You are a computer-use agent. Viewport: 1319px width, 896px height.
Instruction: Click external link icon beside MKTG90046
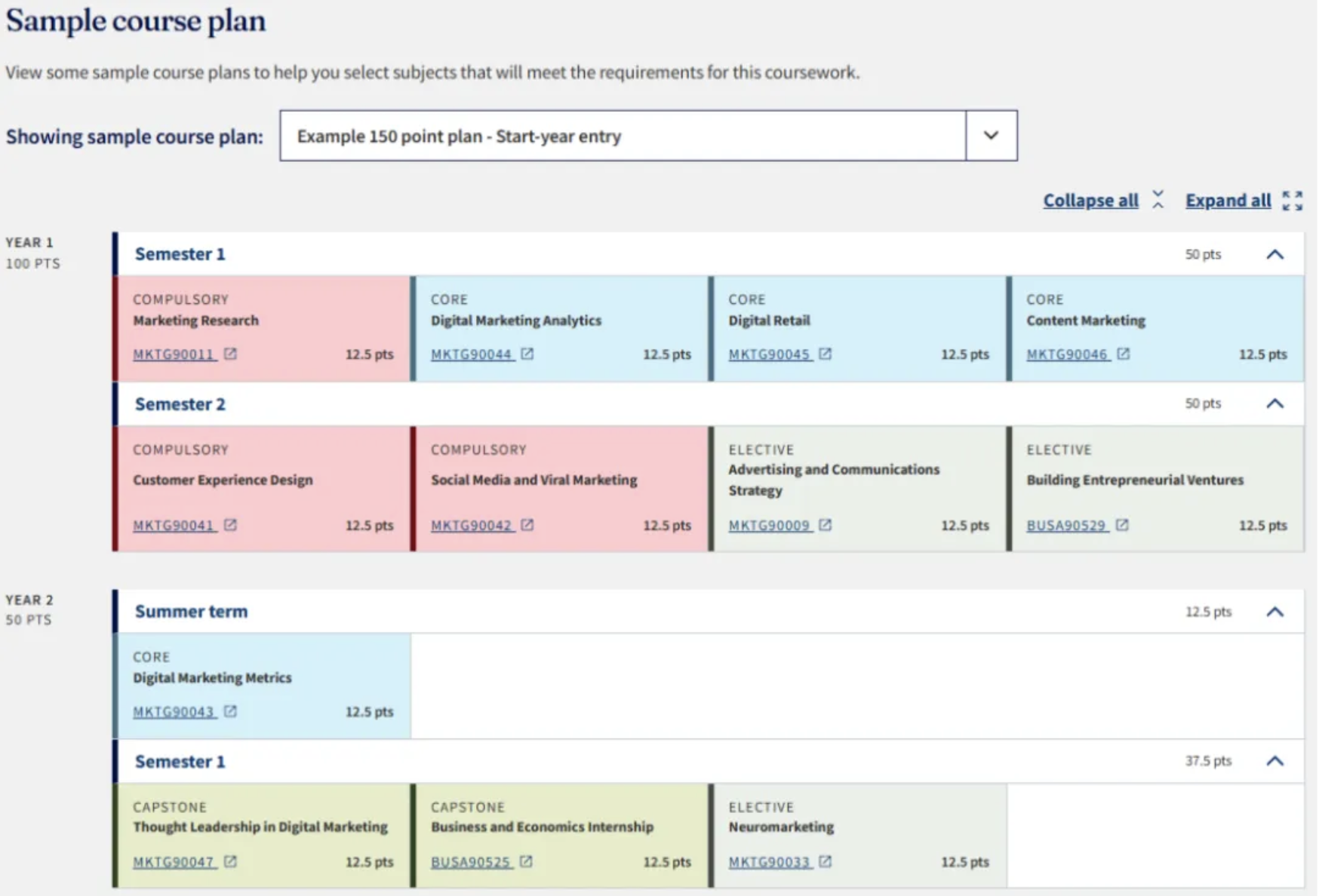coord(1124,354)
